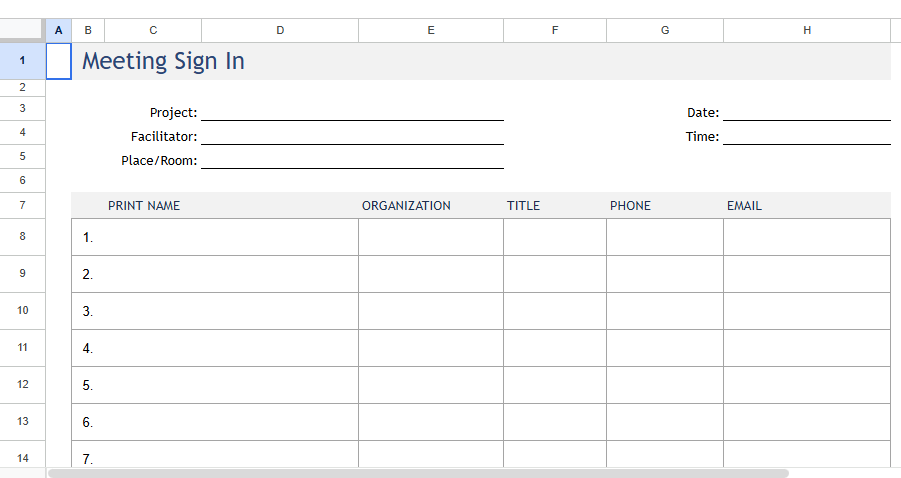
Task: Click the Project: label
Action: (173, 113)
